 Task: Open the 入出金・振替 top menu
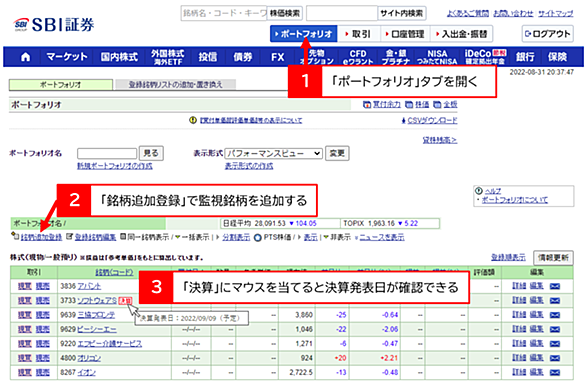(x=461, y=34)
